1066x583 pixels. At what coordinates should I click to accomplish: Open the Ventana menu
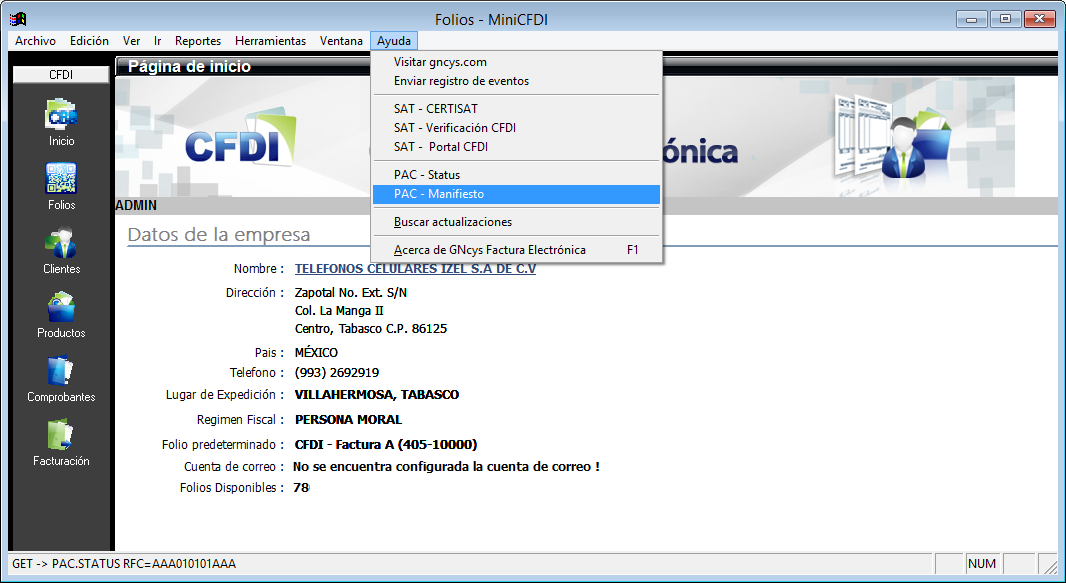coord(341,41)
